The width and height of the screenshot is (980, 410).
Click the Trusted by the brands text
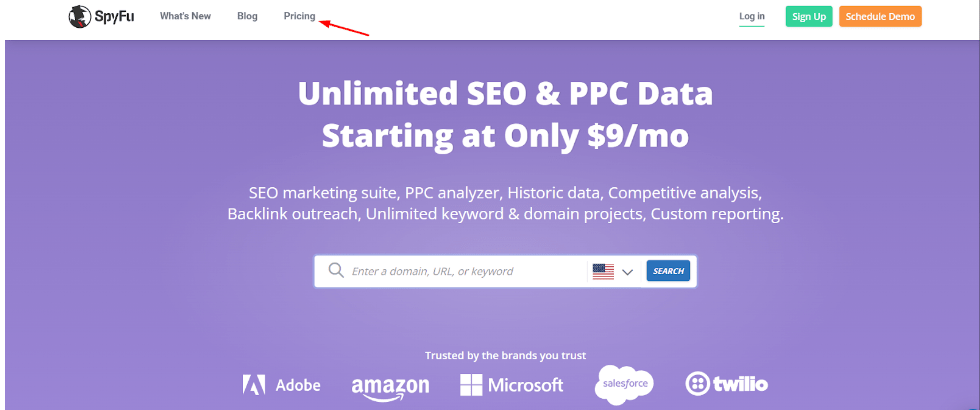506,356
